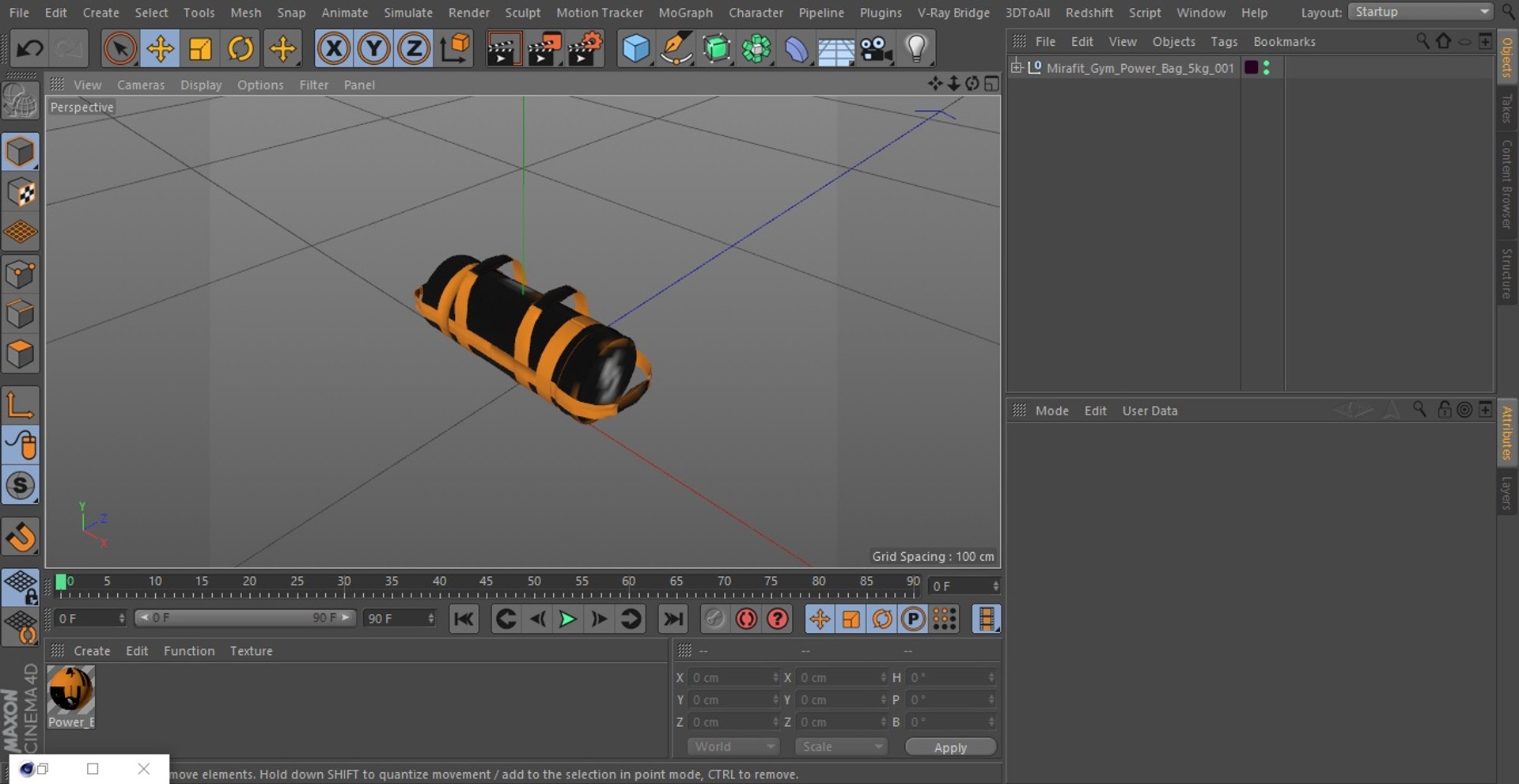Viewport: 1519px width, 784px height.
Task: Open the Simulate menu
Action: tap(408, 13)
